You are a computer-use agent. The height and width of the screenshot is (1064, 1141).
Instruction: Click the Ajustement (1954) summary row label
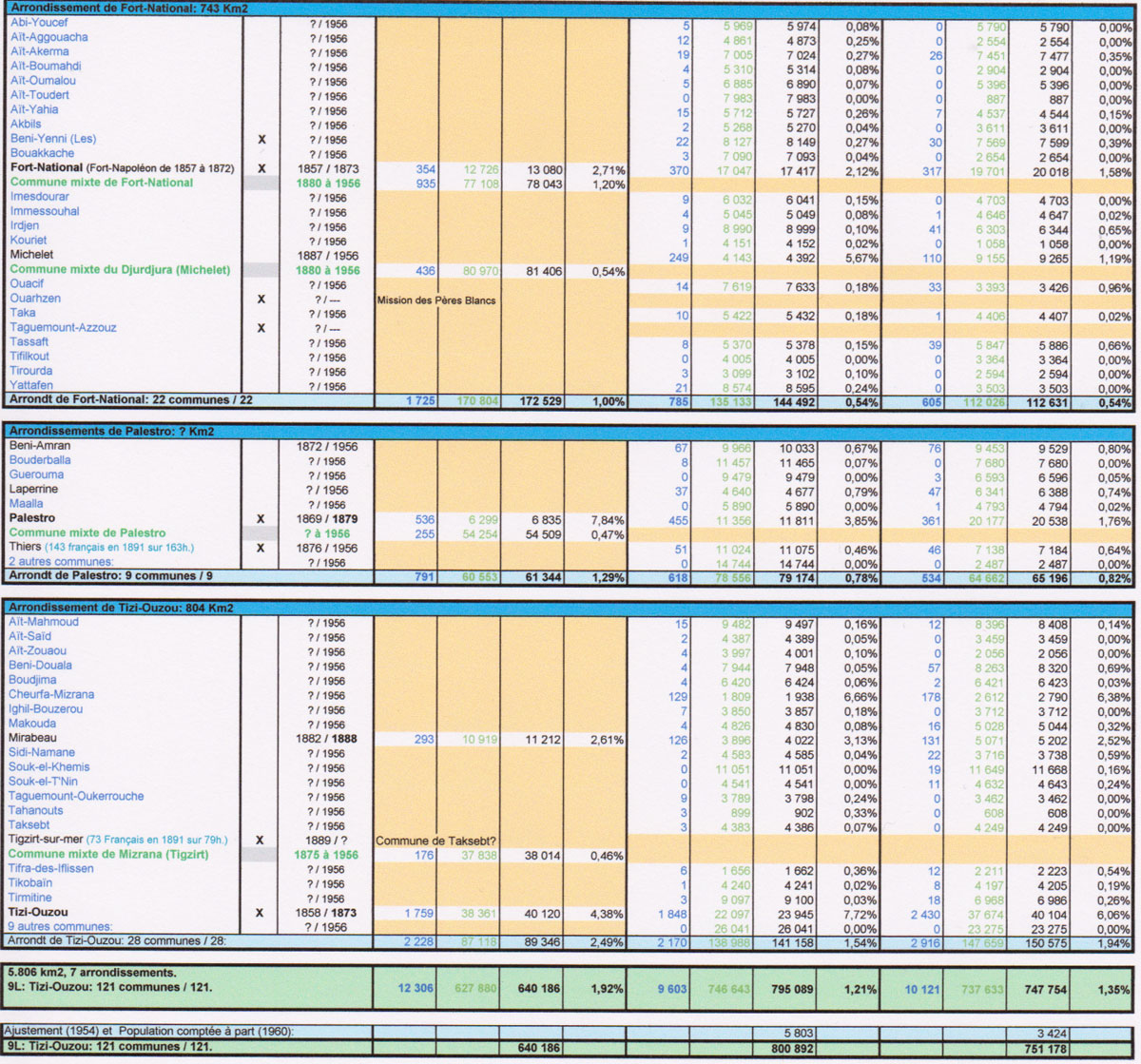pyautogui.click(x=147, y=1031)
